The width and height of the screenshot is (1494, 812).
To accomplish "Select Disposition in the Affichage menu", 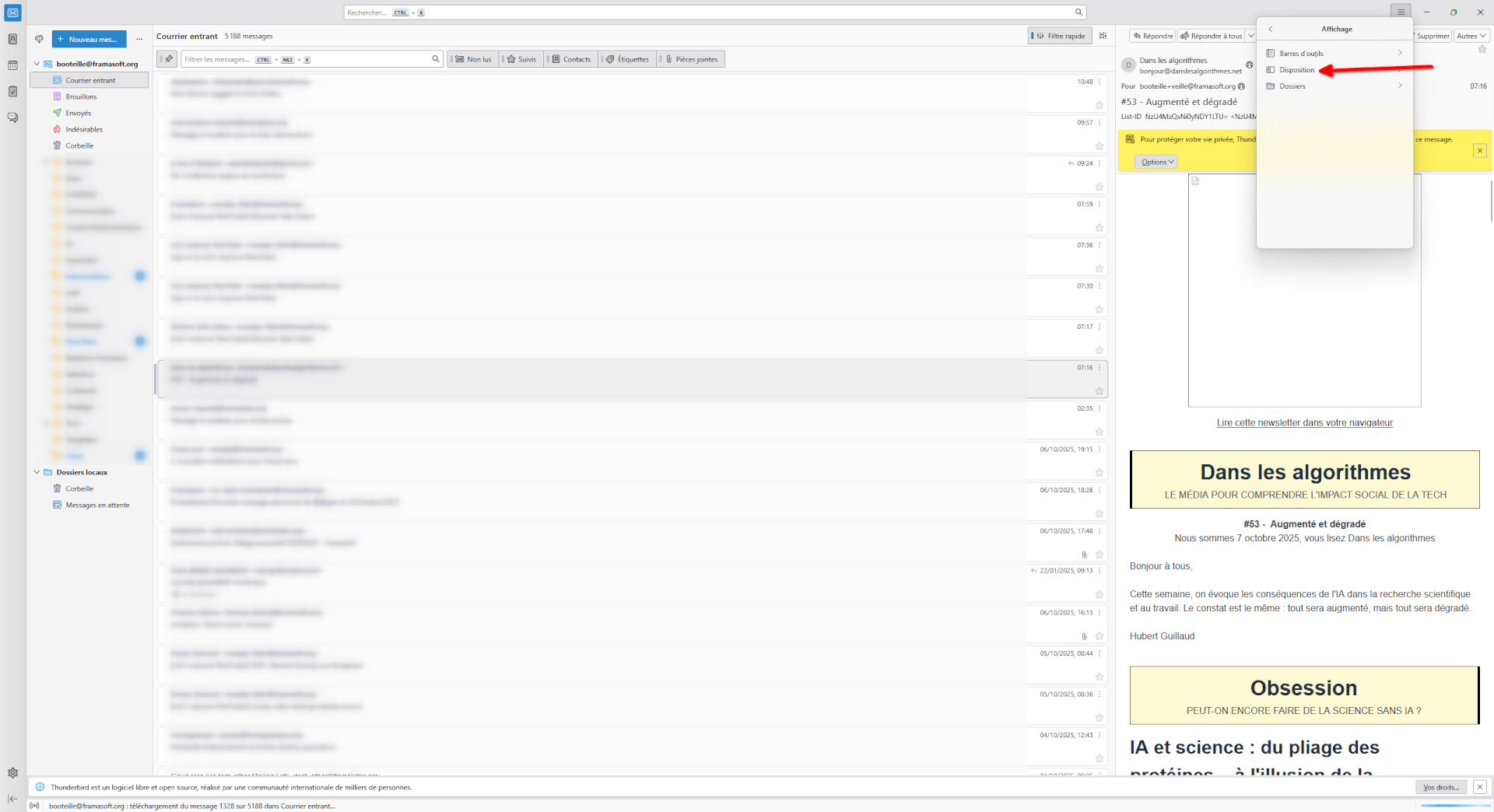I will click(x=1296, y=70).
